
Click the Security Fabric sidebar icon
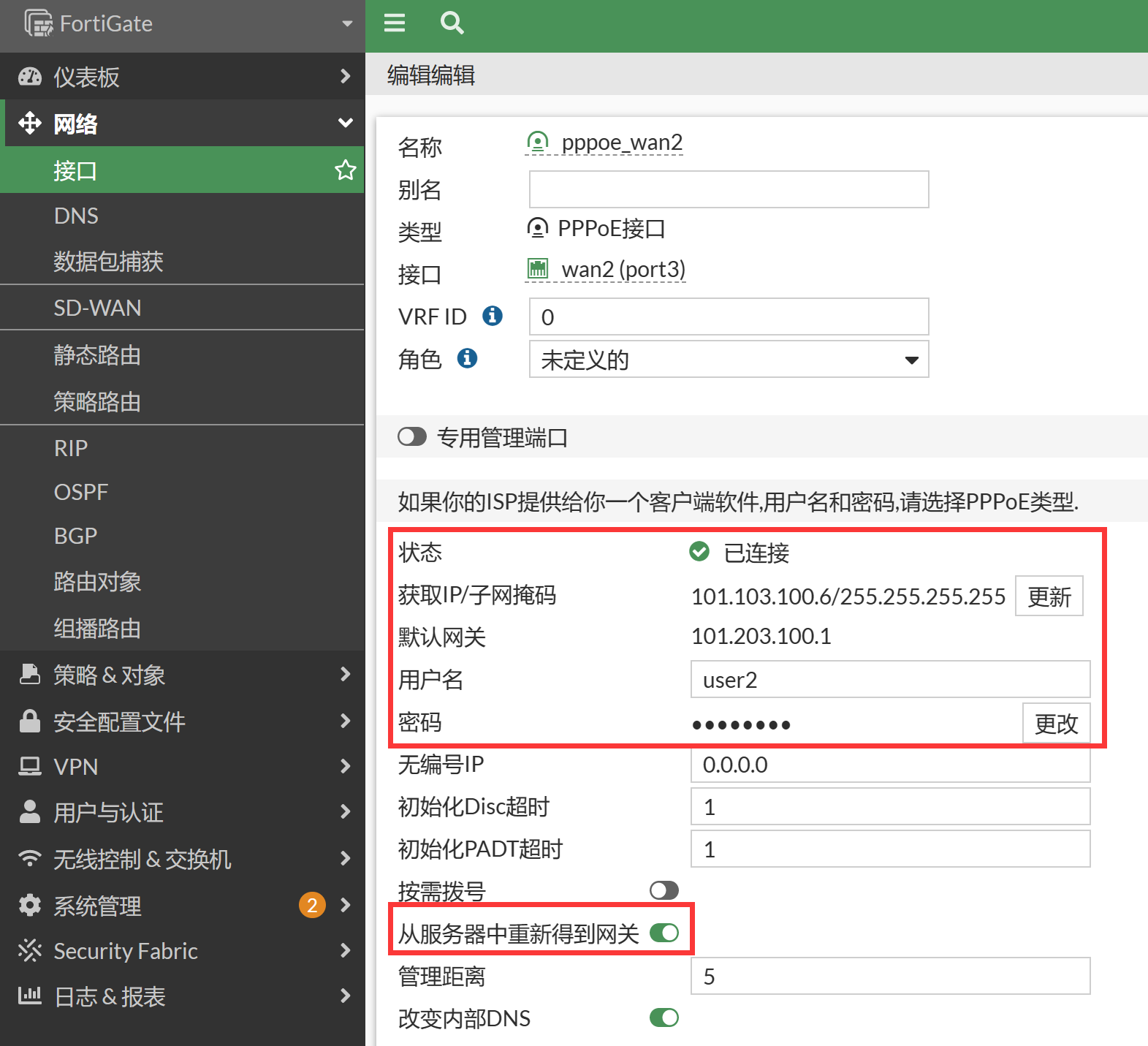click(30, 950)
